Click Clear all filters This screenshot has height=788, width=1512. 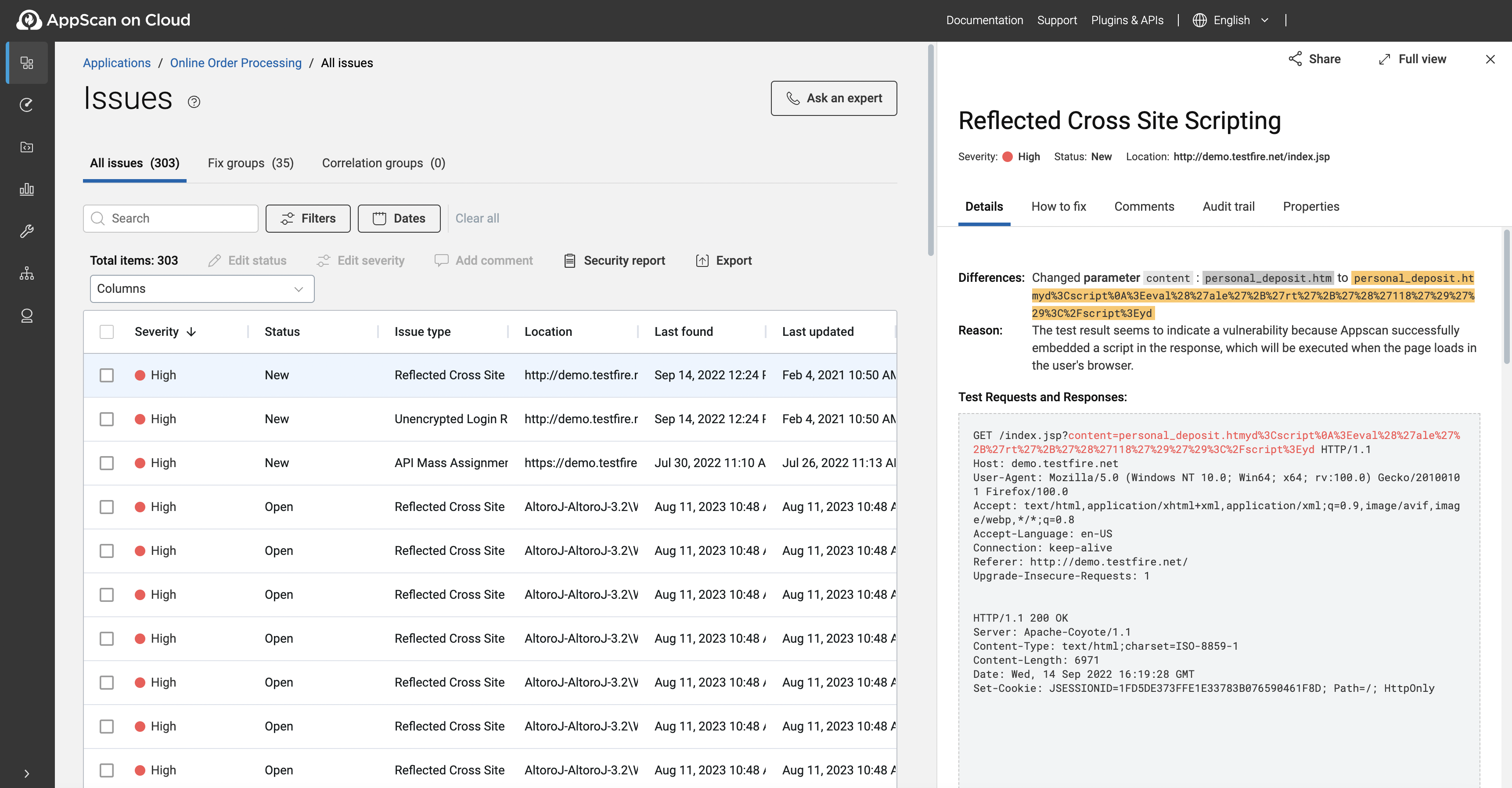[x=477, y=218]
